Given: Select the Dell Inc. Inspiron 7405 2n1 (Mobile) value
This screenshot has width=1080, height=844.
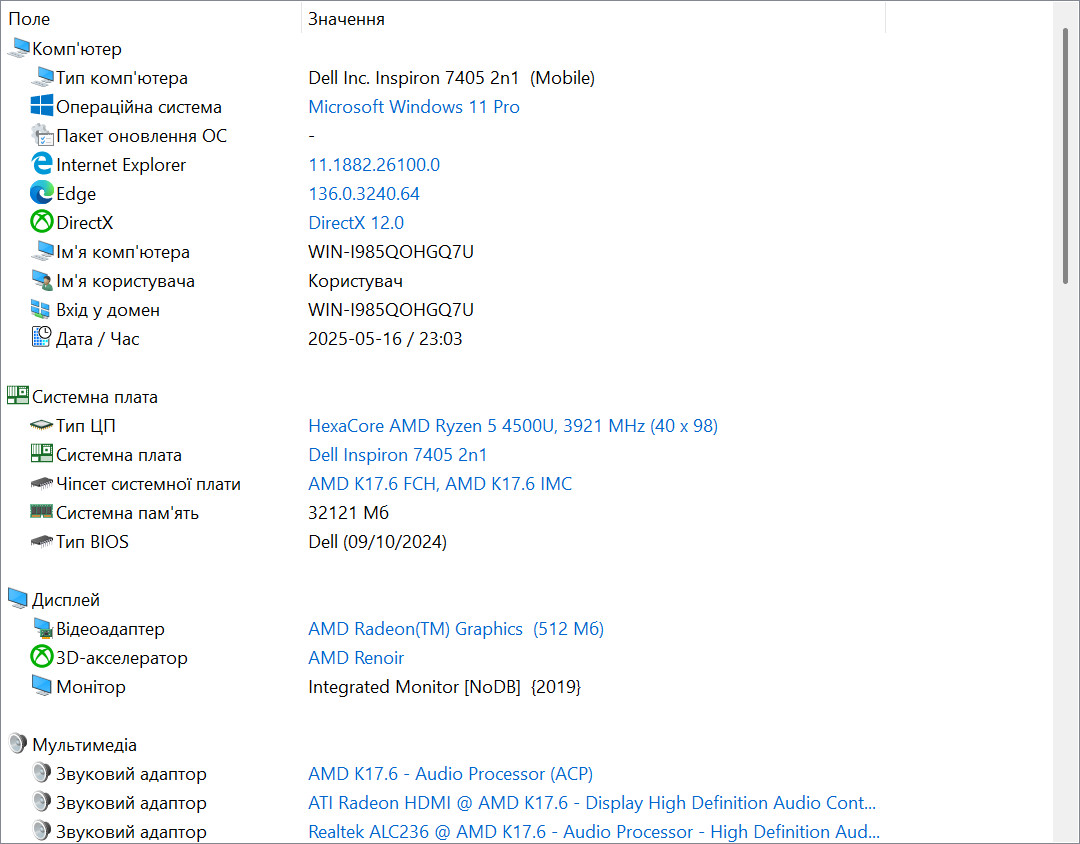Looking at the screenshot, I should [x=452, y=78].
